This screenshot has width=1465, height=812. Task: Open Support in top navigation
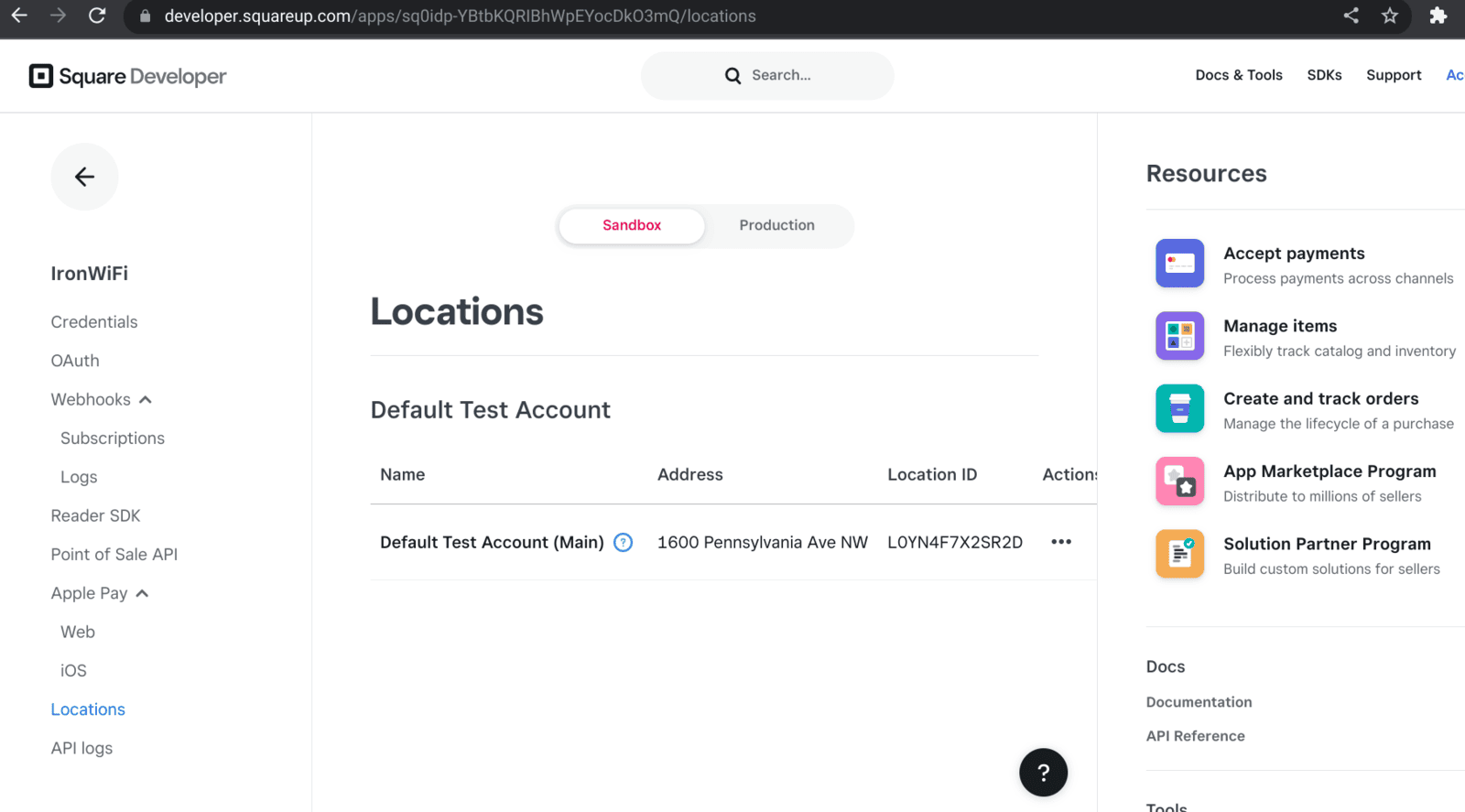1394,75
